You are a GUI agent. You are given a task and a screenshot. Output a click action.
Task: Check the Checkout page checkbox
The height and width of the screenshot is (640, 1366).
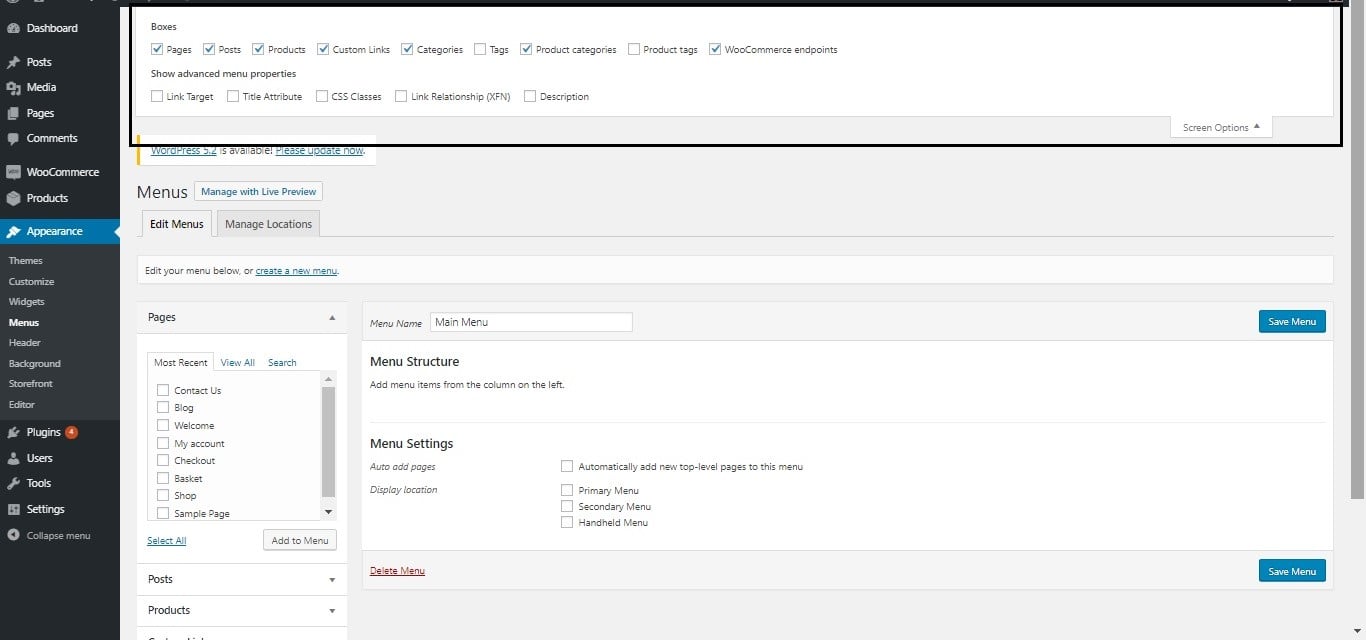(x=163, y=460)
